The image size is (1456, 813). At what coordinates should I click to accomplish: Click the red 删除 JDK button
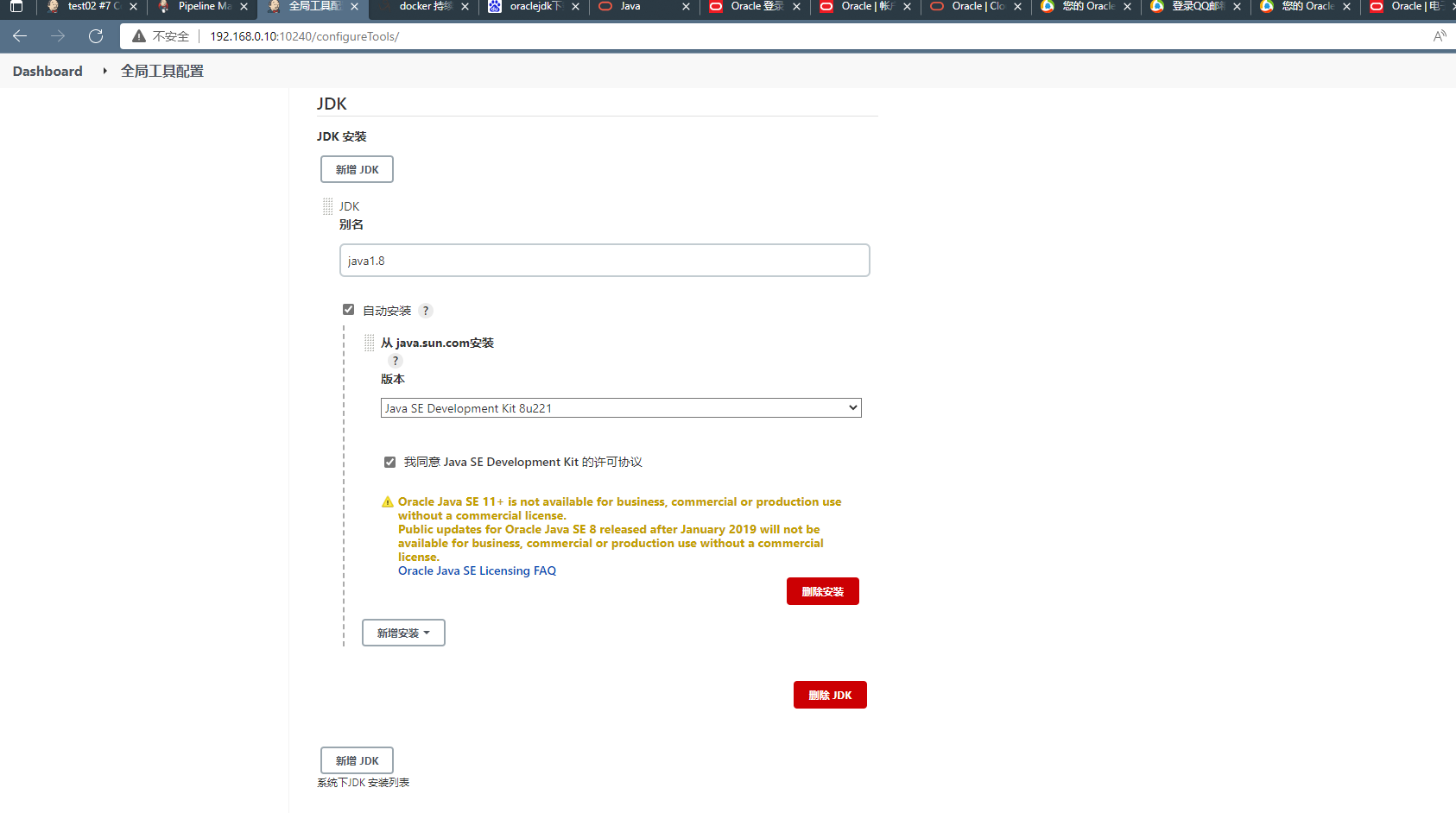point(830,695)
